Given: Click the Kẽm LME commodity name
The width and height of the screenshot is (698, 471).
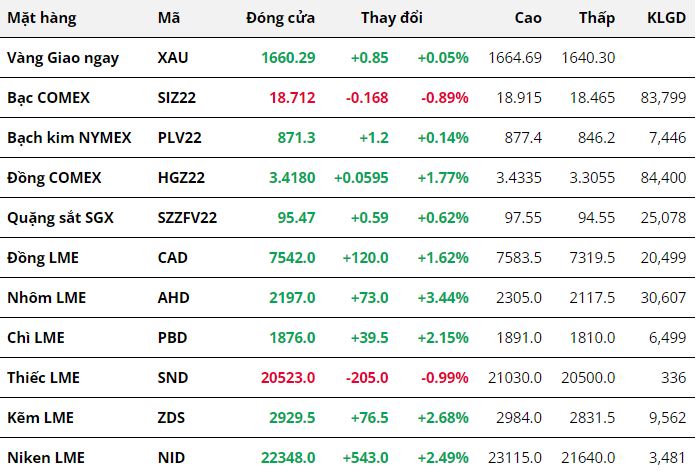Looking at the screenshot, I should pos(41,418).
